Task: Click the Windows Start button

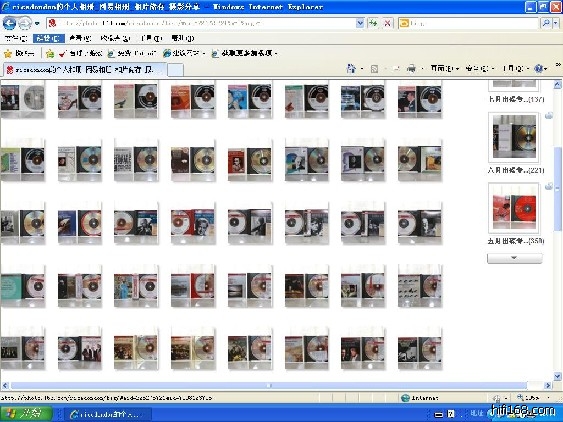Action: (x=26, y=413)
